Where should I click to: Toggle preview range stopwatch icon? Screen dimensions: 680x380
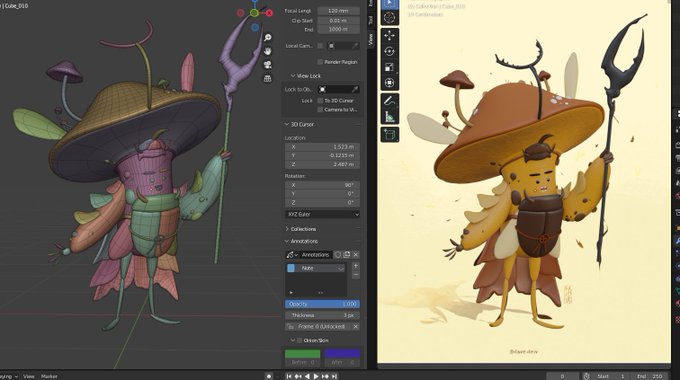click(x=586, y=376)
